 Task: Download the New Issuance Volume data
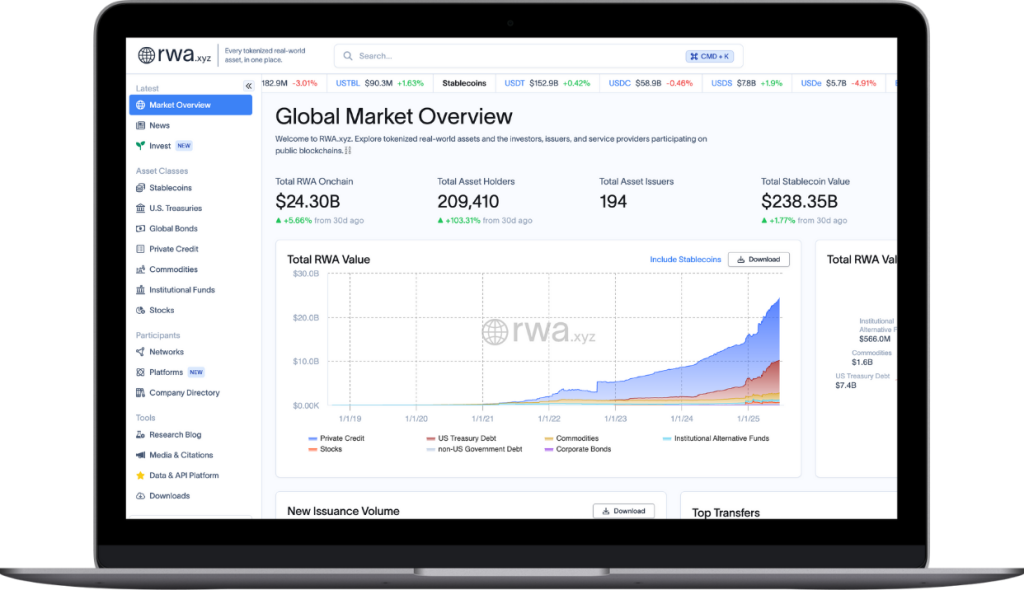pyautogui.click(x=624, y=511)
